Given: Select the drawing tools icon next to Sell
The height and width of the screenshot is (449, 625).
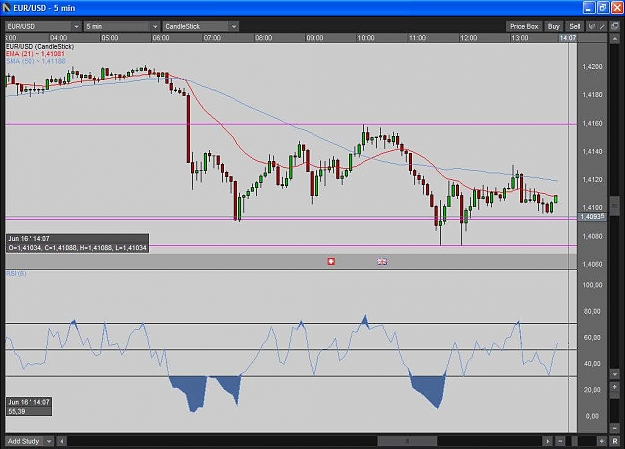Looking at the screenshot, I should pos(592,26).
